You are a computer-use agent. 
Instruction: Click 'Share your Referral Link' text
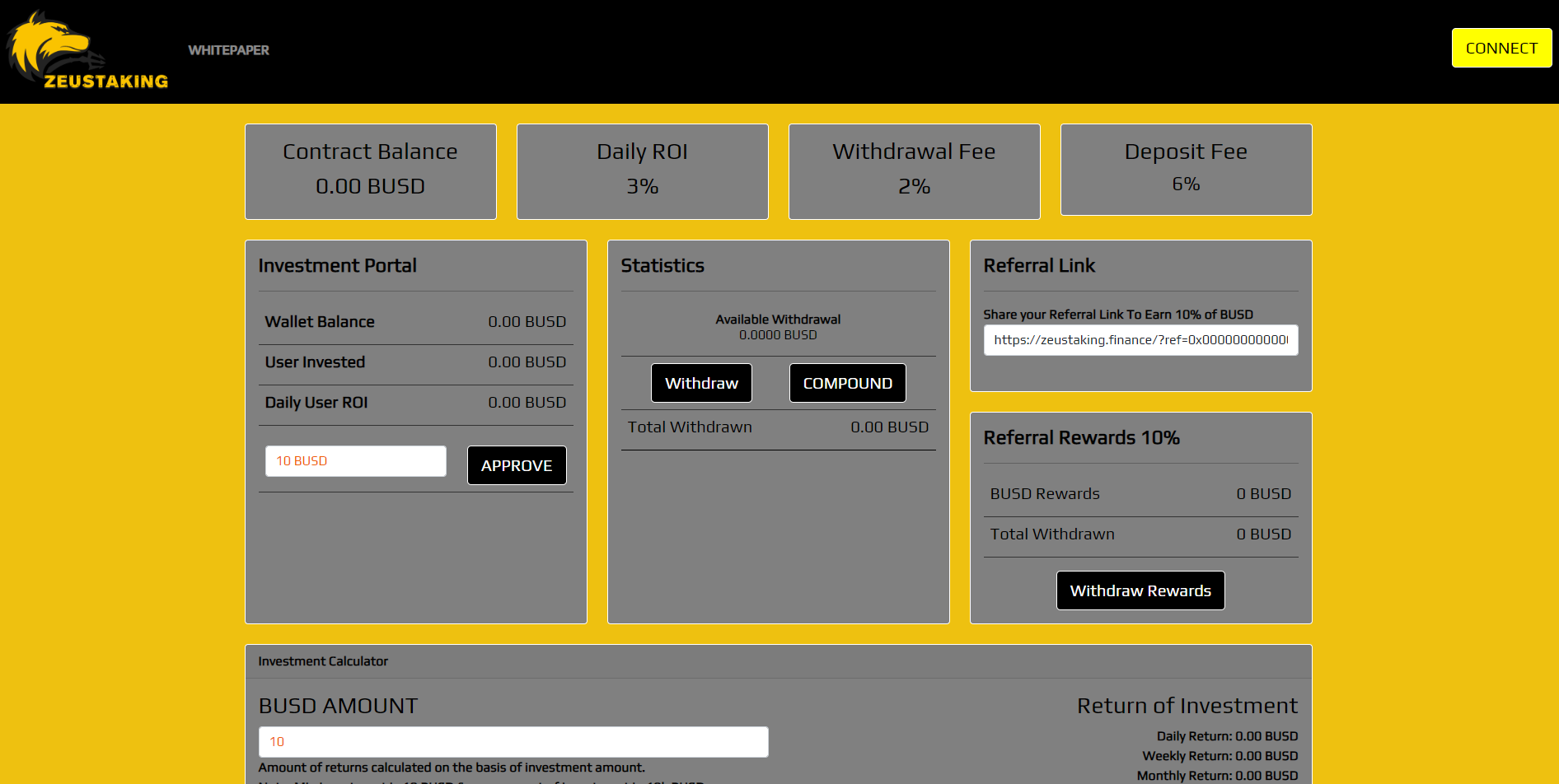click(x=1118, y=315)
